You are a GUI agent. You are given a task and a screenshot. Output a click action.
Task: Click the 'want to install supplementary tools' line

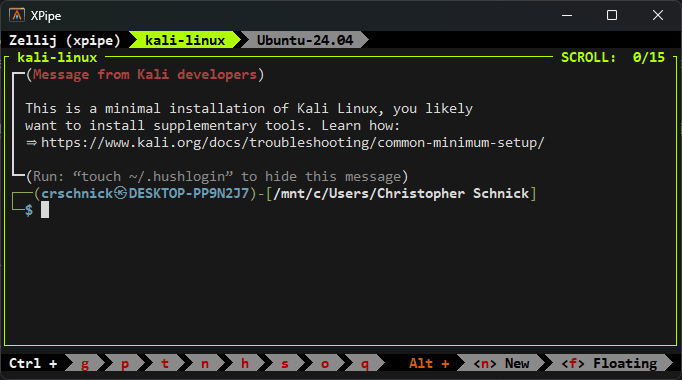[x=212, y=126]
